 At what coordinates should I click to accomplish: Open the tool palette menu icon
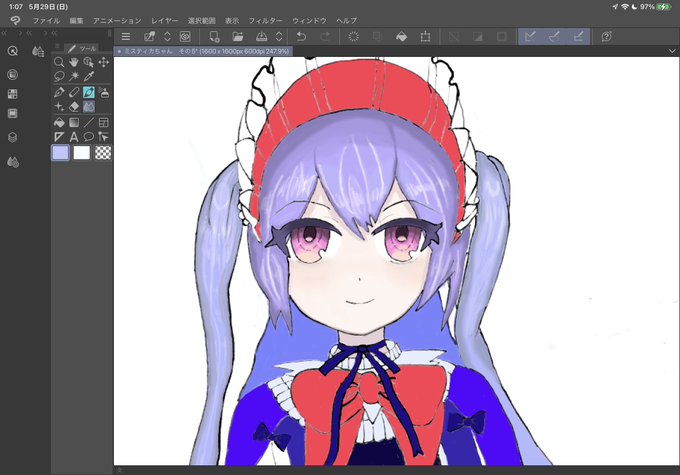58,46
